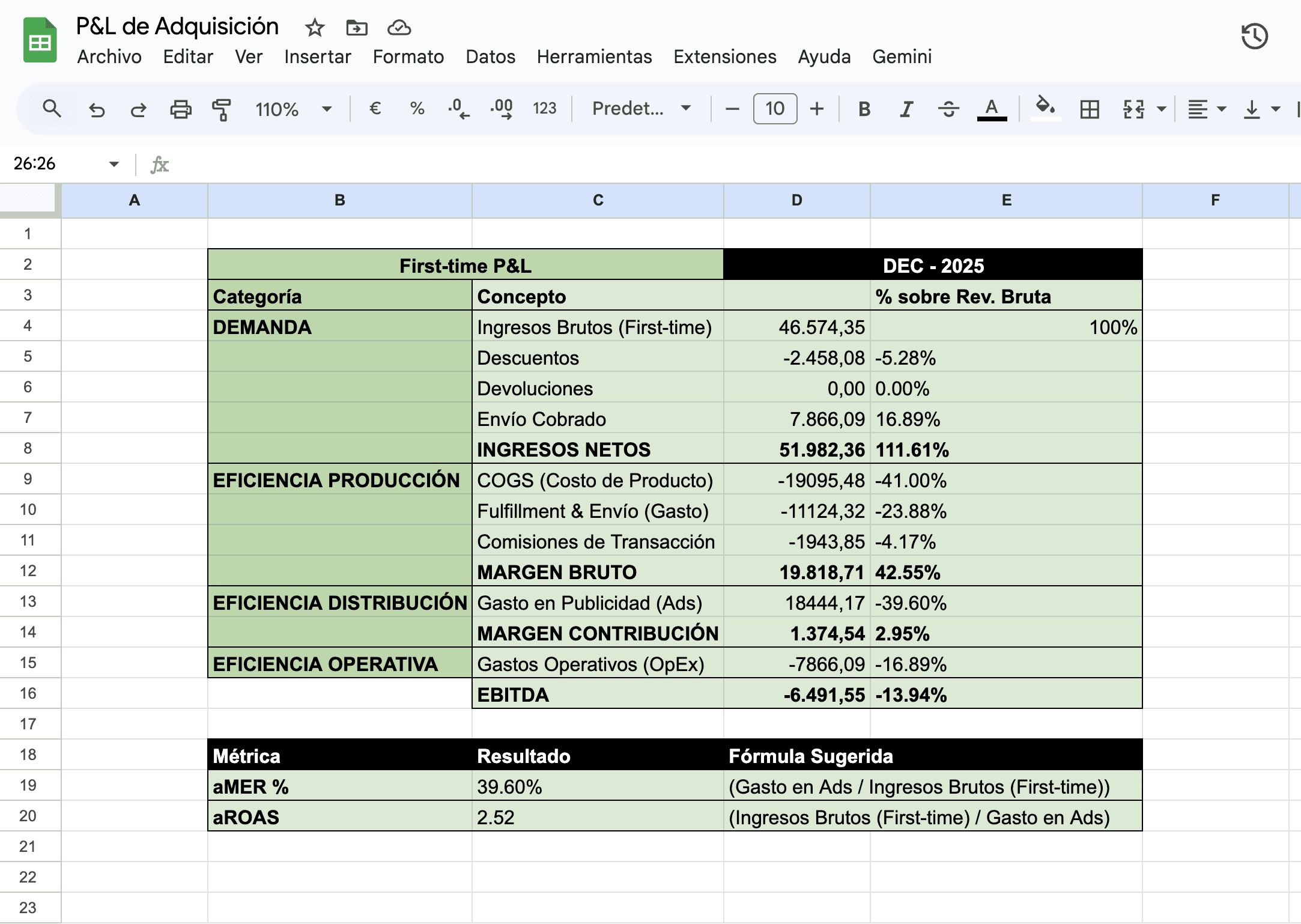1301x924 pixels.
Task: Open the borders tool
Action: 1089,109
